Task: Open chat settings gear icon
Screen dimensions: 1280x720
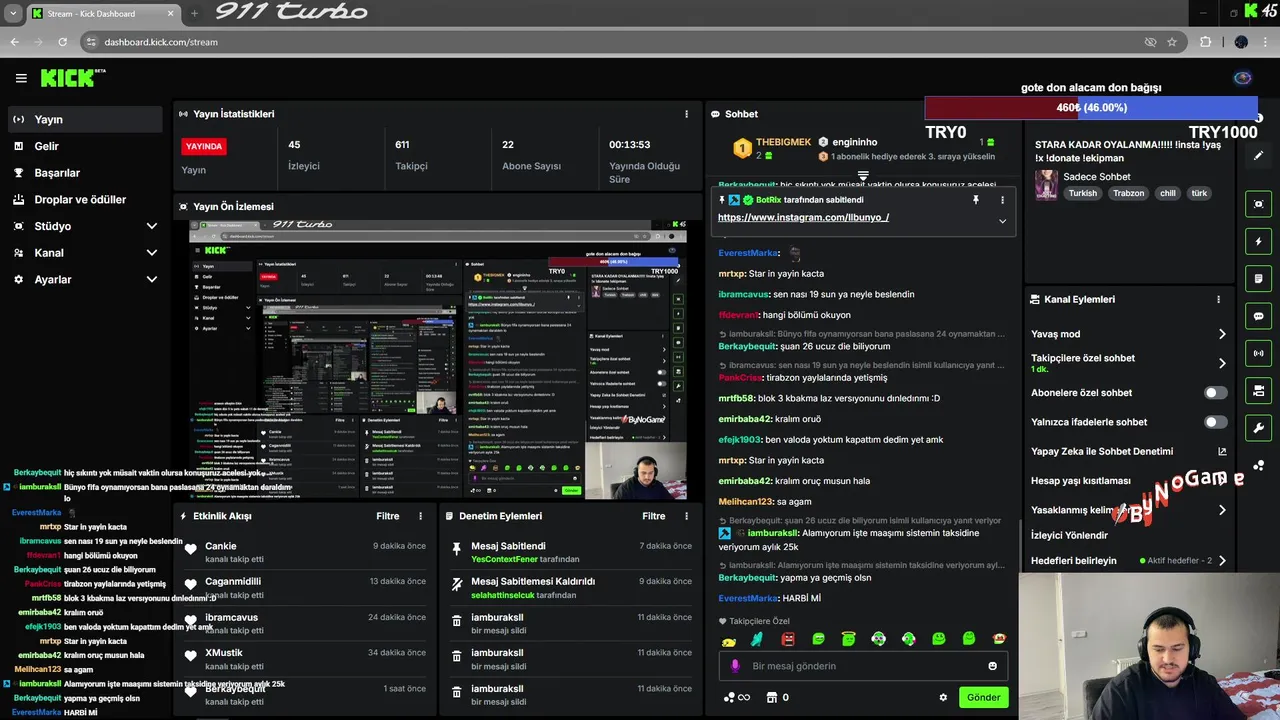Action: point(942,697)
